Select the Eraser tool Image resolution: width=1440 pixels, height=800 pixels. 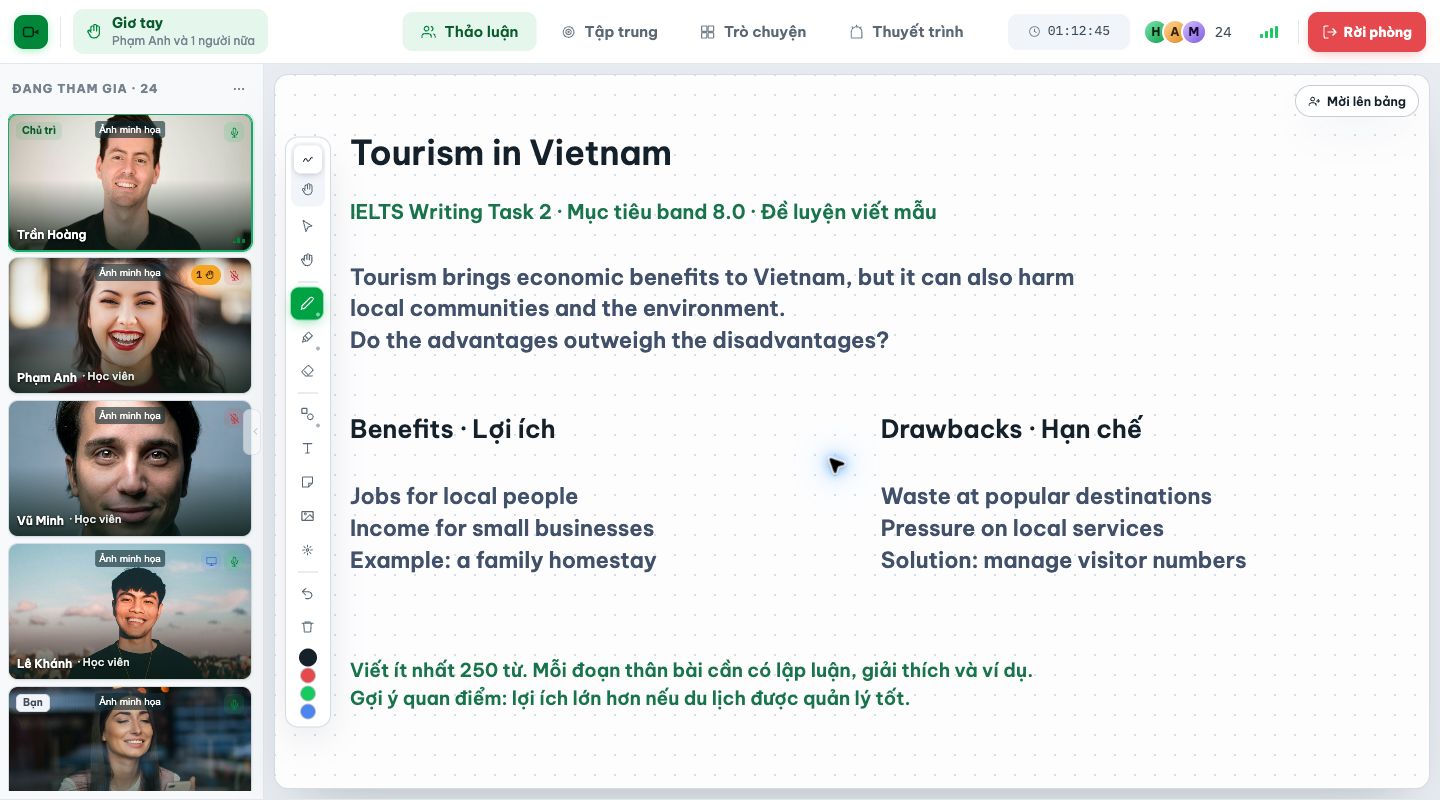[307, 371]
